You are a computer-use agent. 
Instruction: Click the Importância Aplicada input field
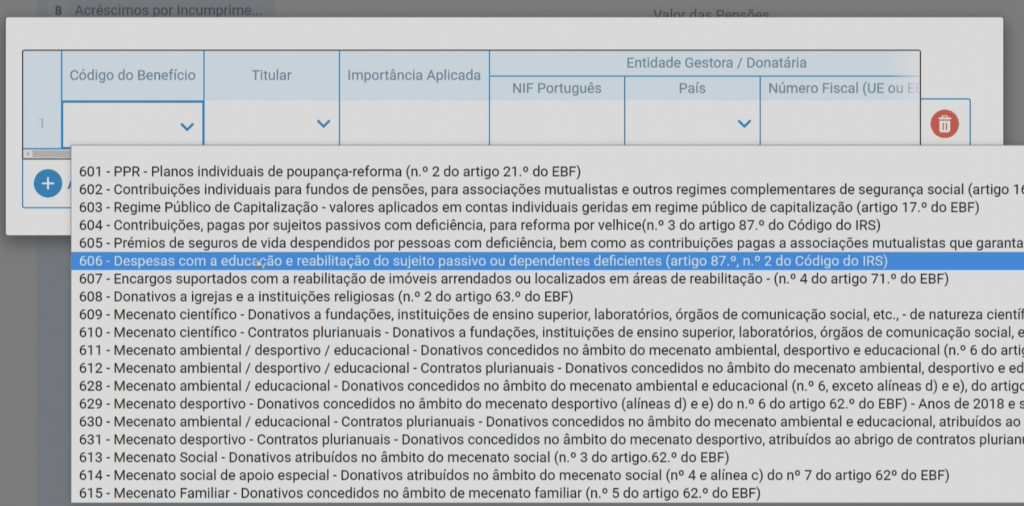(x=414, y=125)
